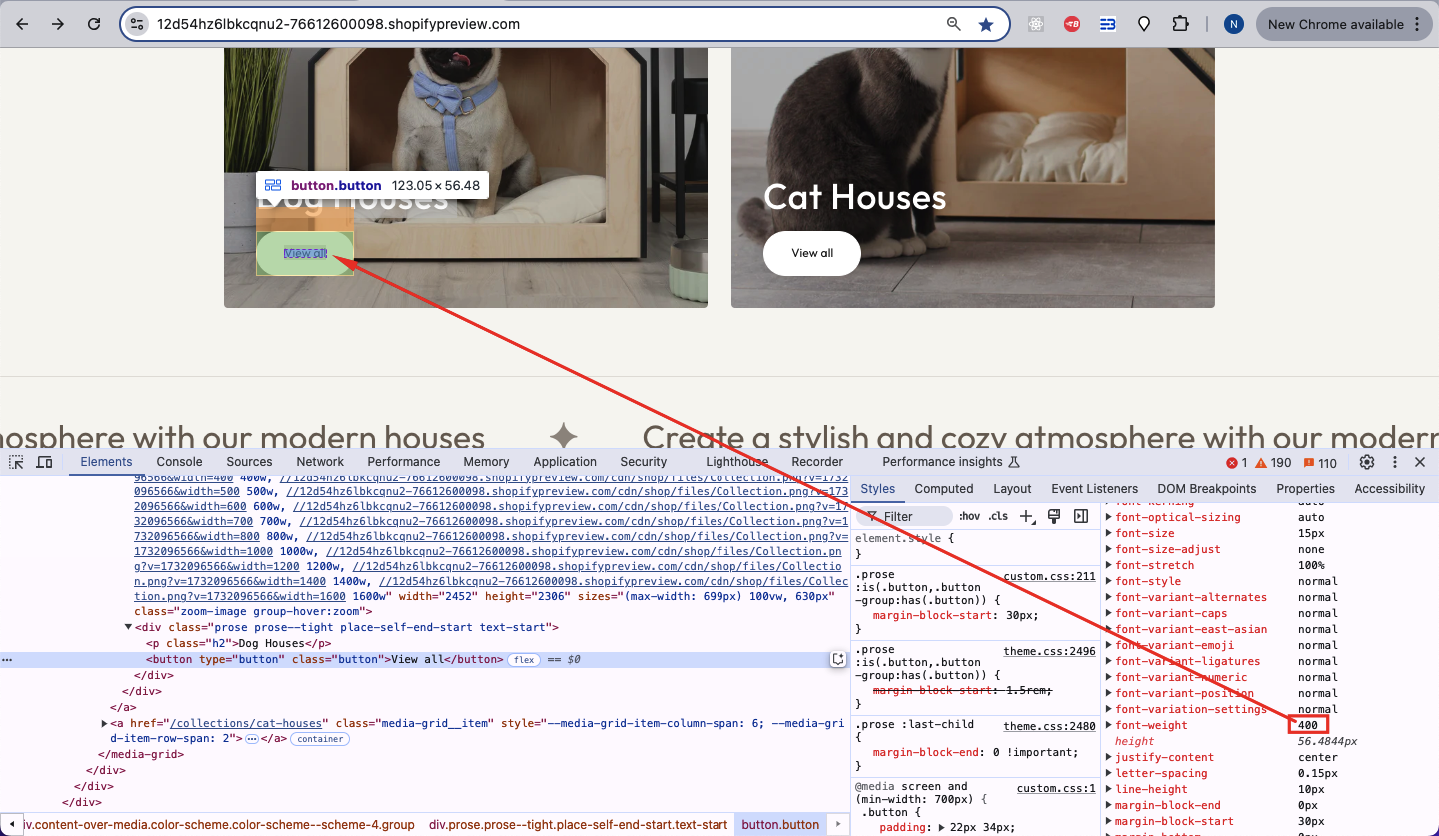Collapse the div.prose prose--tight element node

point(128,627)
